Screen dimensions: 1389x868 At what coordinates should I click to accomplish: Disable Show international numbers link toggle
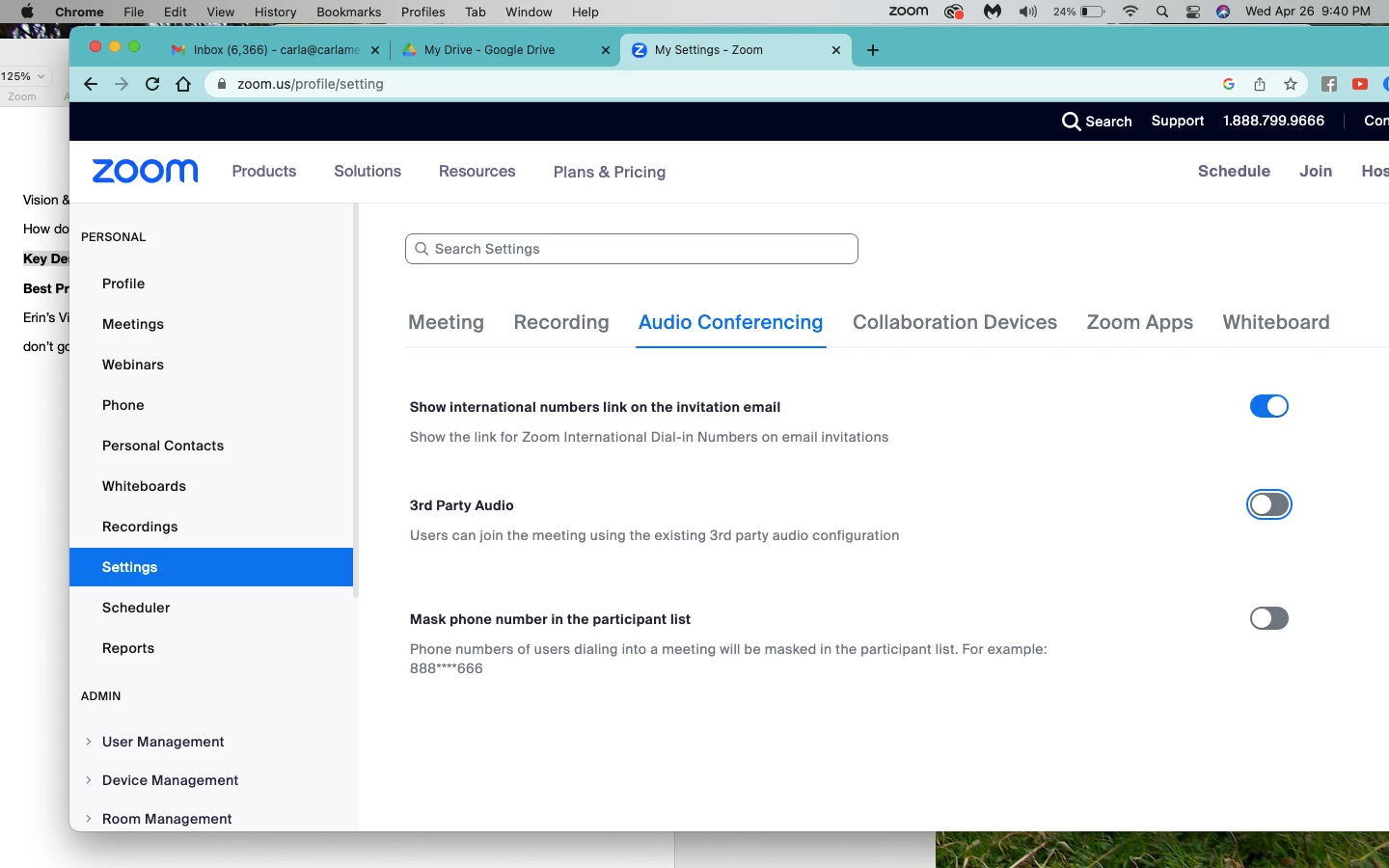[1269, 406]
